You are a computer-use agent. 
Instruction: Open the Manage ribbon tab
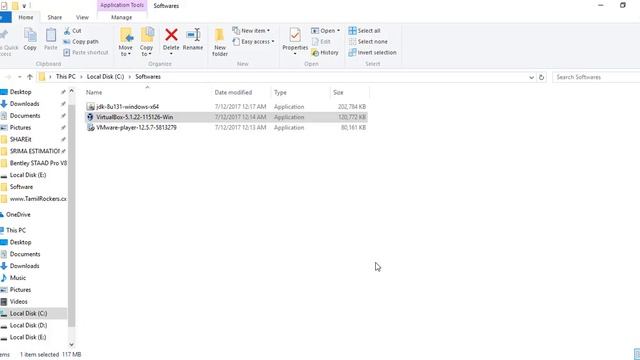[122, 18]
